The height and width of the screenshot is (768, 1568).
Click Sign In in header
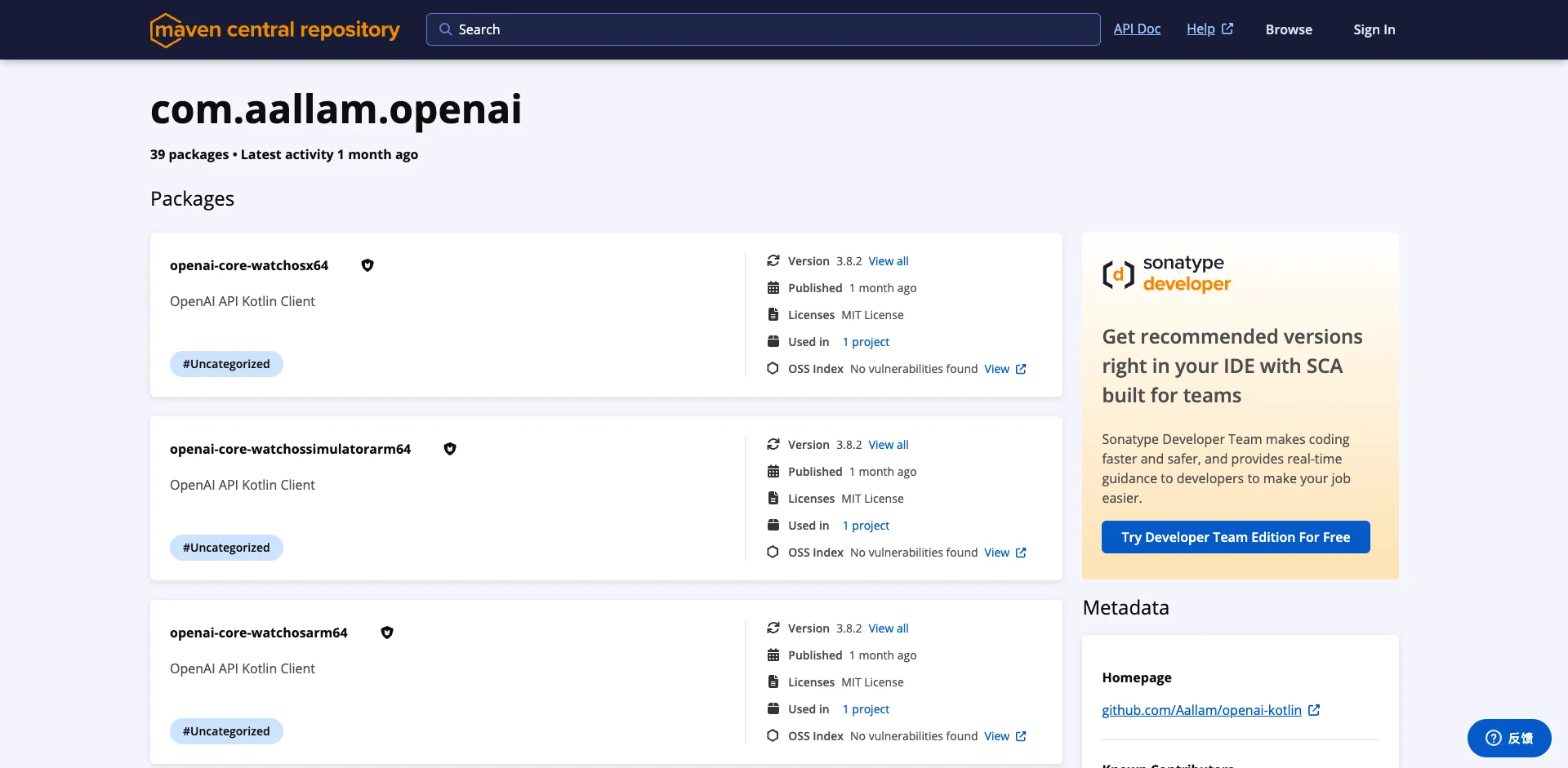1374,29
